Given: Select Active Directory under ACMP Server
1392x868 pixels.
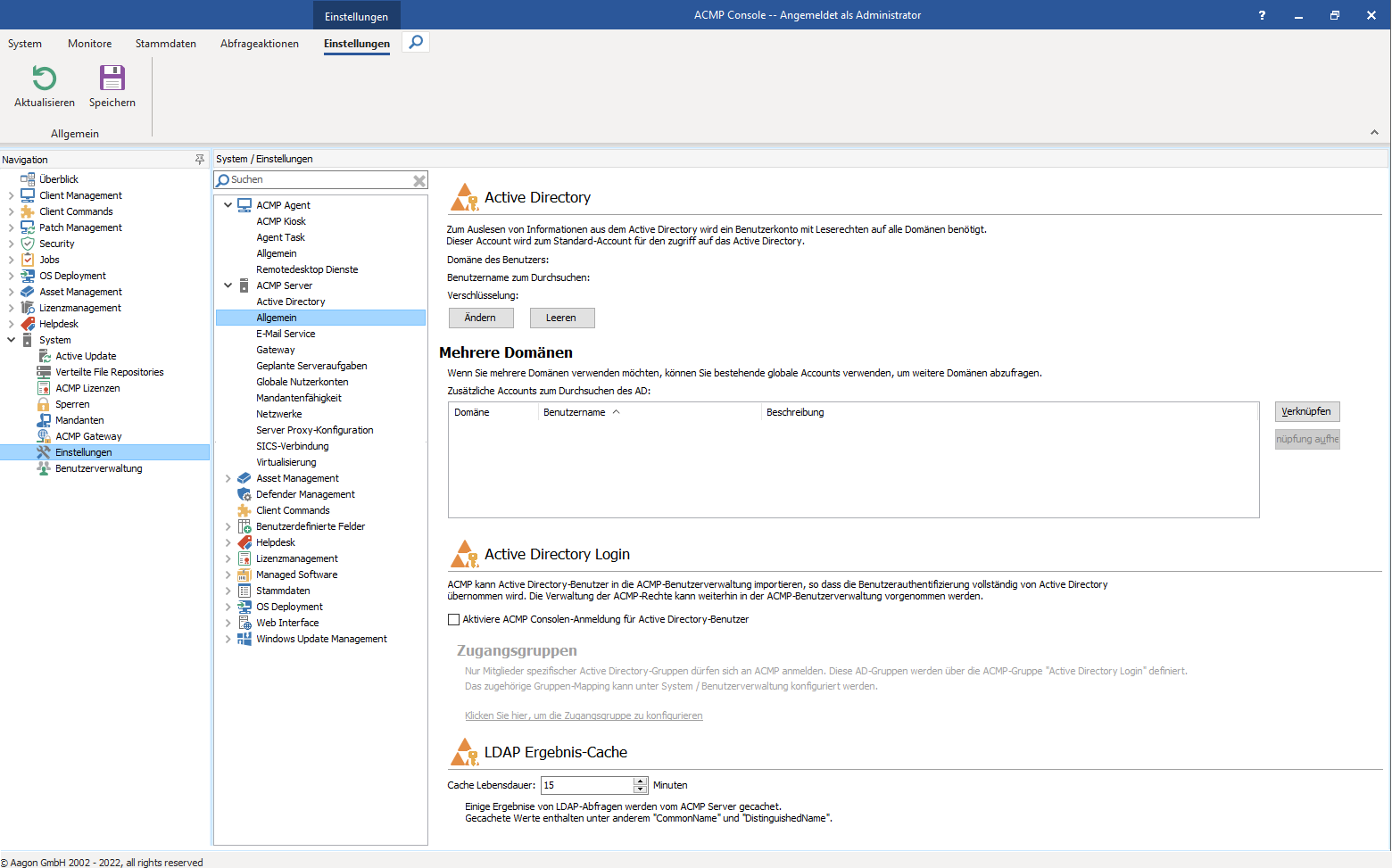Looking at the screenshot, I should tap(291, 302).
